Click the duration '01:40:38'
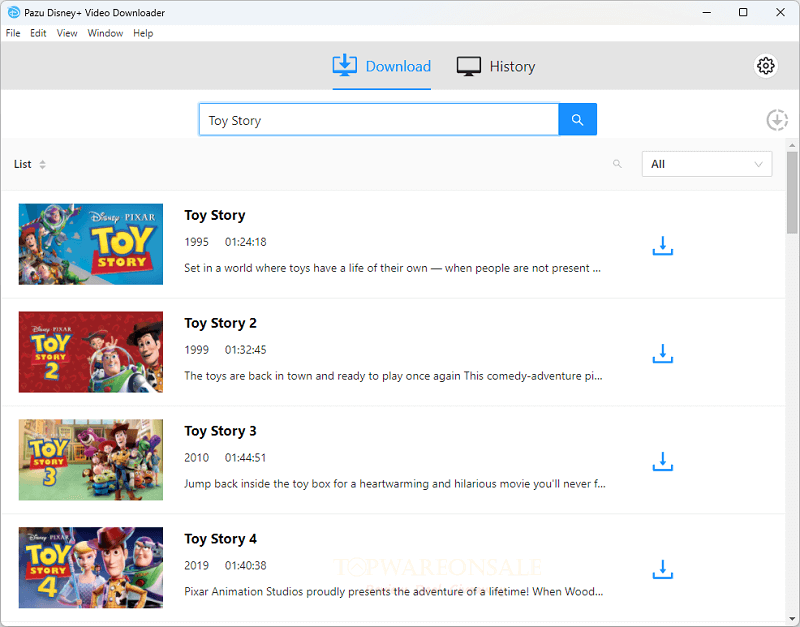 pyautogui.click(x=245, y=565)
